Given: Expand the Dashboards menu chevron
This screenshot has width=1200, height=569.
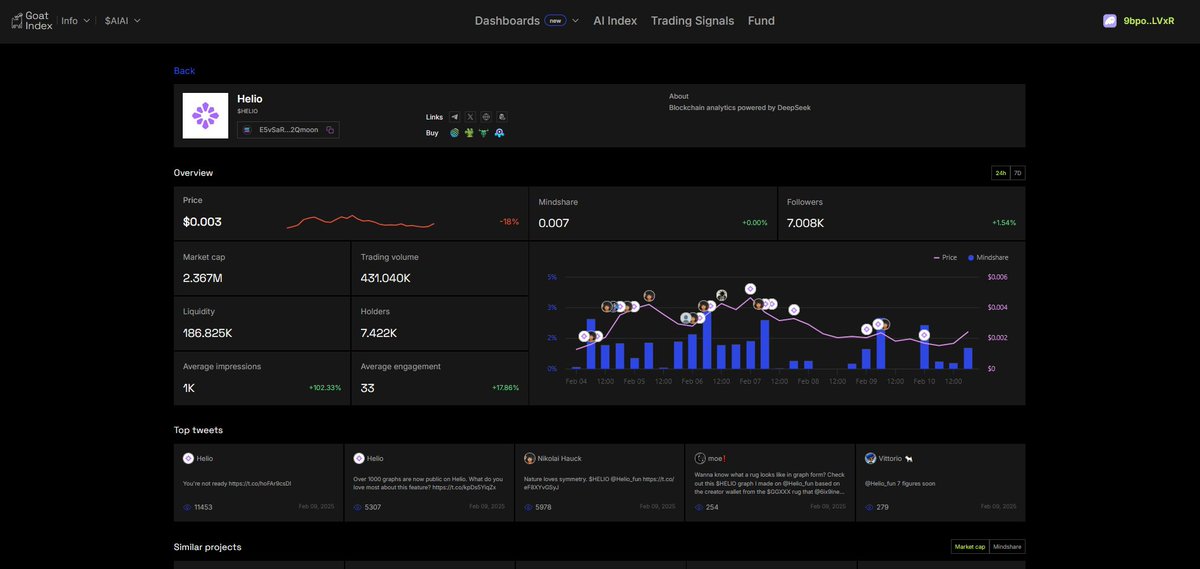Looking at the screenshot, I should click(x=576, y=20).
